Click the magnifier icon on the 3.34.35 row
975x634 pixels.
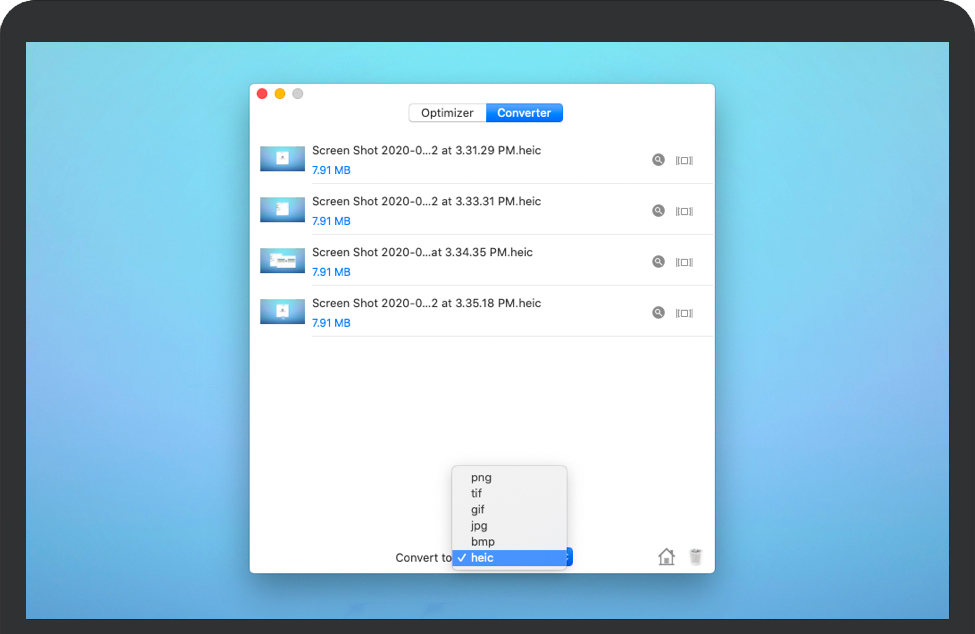658,262
